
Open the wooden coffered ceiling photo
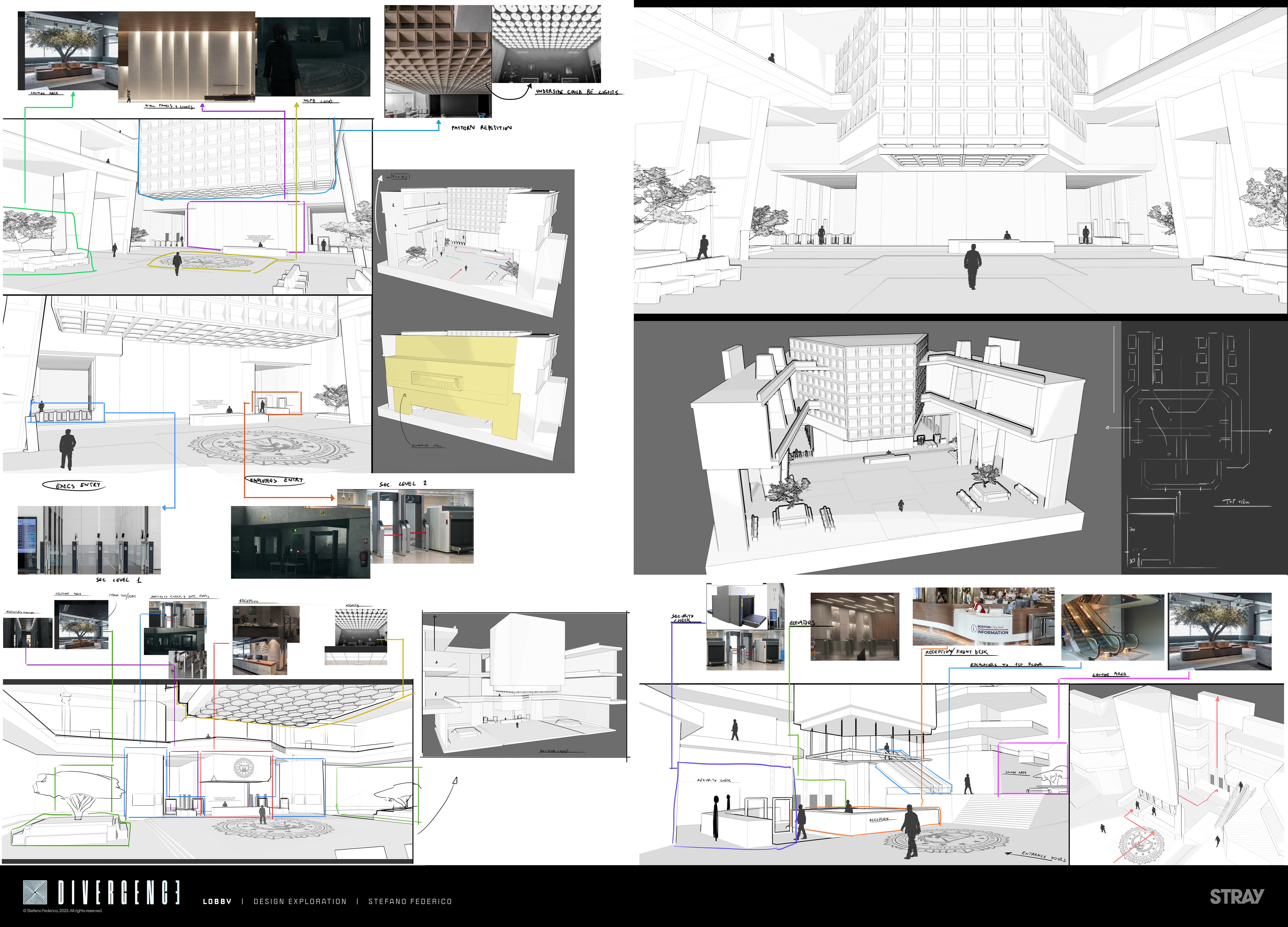(x=438, y=61)
